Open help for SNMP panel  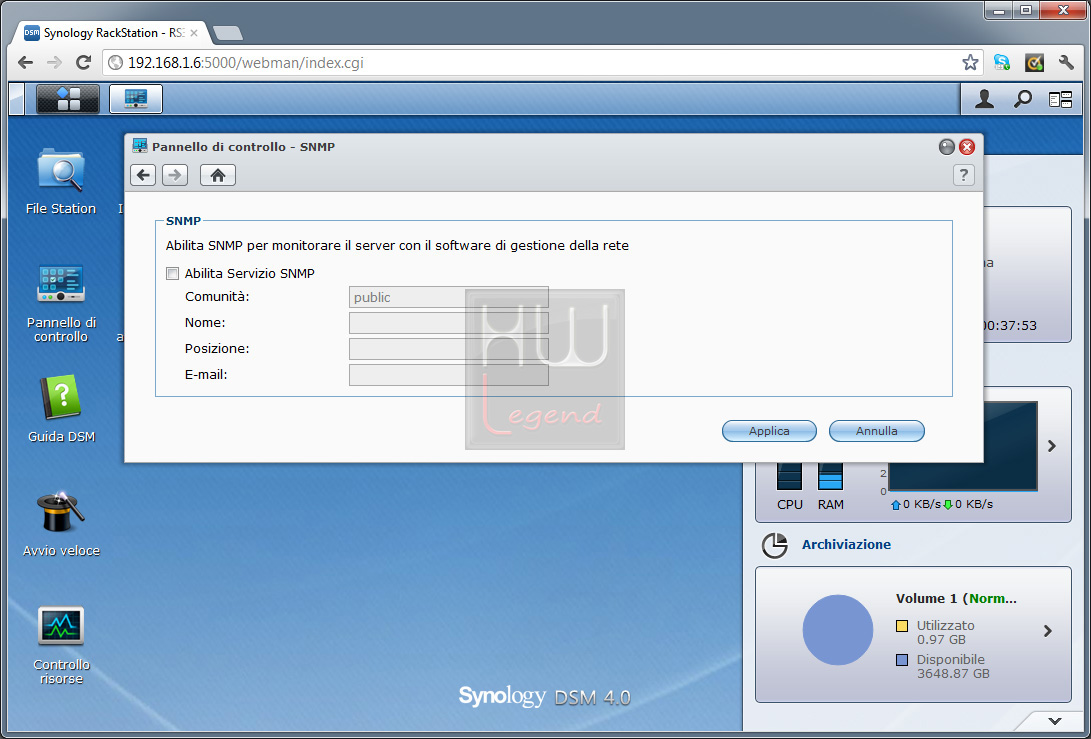(964, 175)
